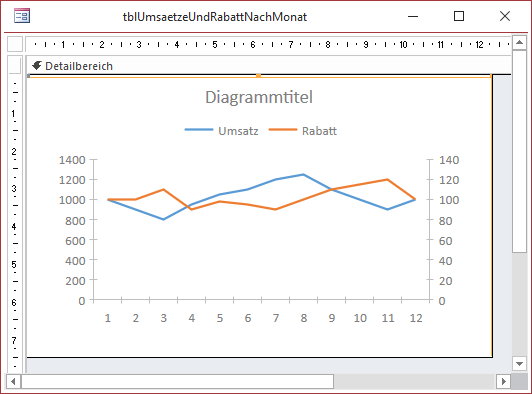Image resolution: width=532 pixels, height=394 pixels.
Task: Click the orange top-center resize handle of chart
Action: tap(259, 76)
